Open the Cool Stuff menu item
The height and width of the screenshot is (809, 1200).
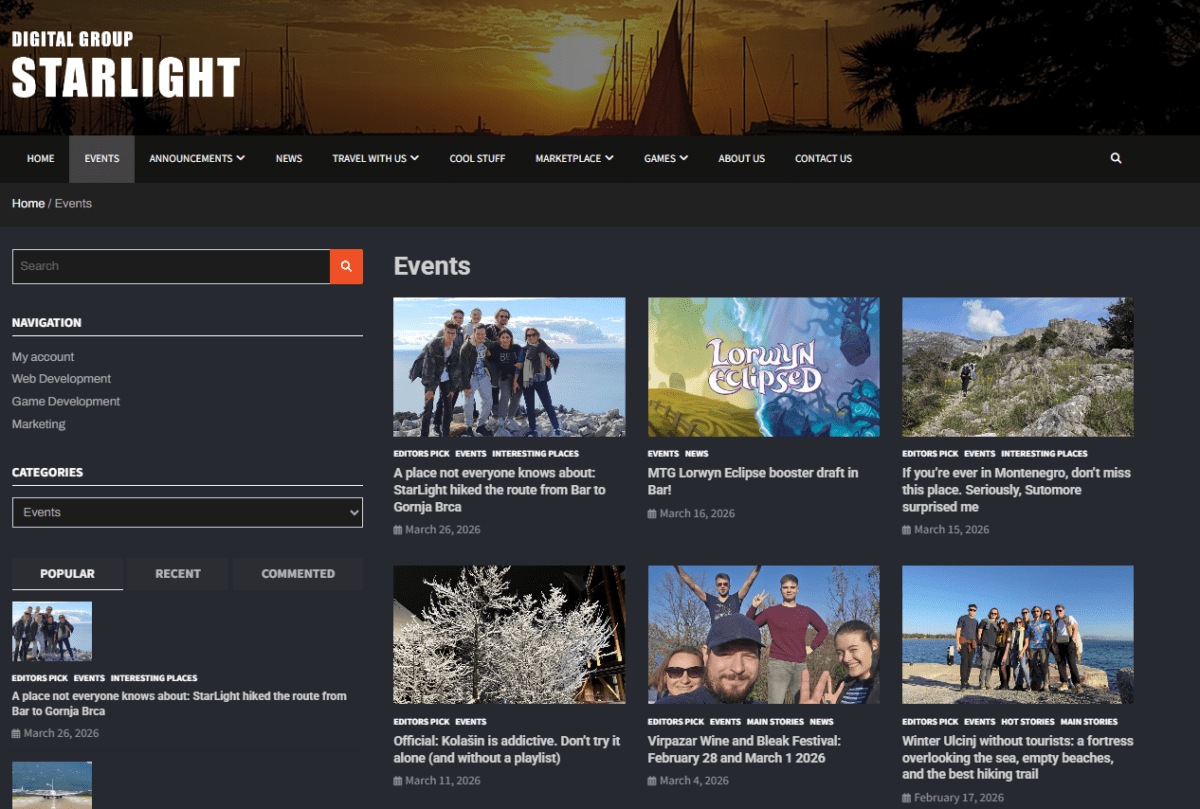click(477, 158)
